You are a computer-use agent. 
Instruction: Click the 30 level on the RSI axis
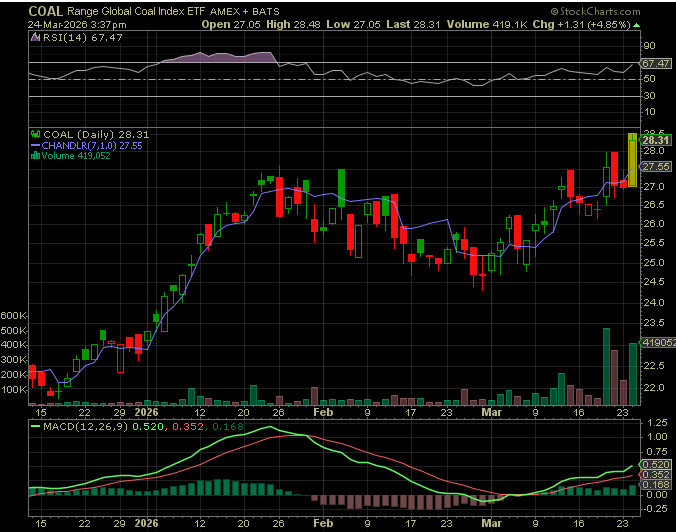tap(649, 96)
